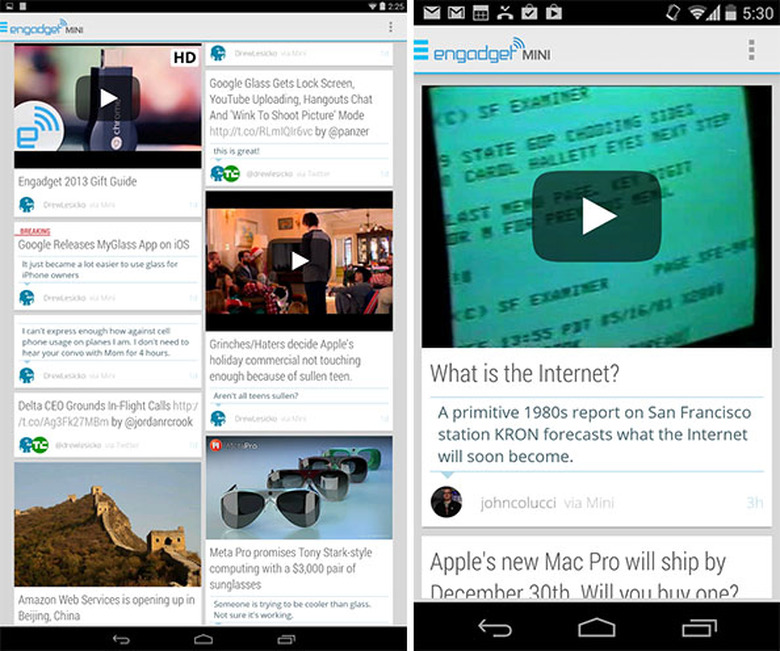The image size is (780, 651).
Task: Tap Recents button on tablet navigation bar
Action: click(x=286, y=639)
